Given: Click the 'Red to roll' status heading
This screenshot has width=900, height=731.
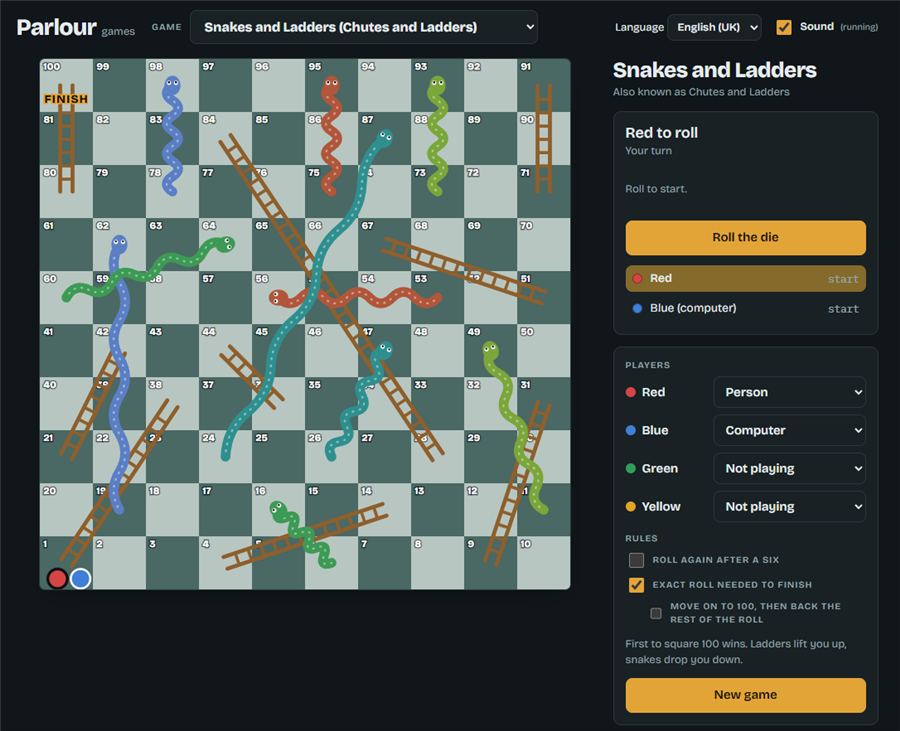Looking at the screenshot, I should (x=661, y=133).
